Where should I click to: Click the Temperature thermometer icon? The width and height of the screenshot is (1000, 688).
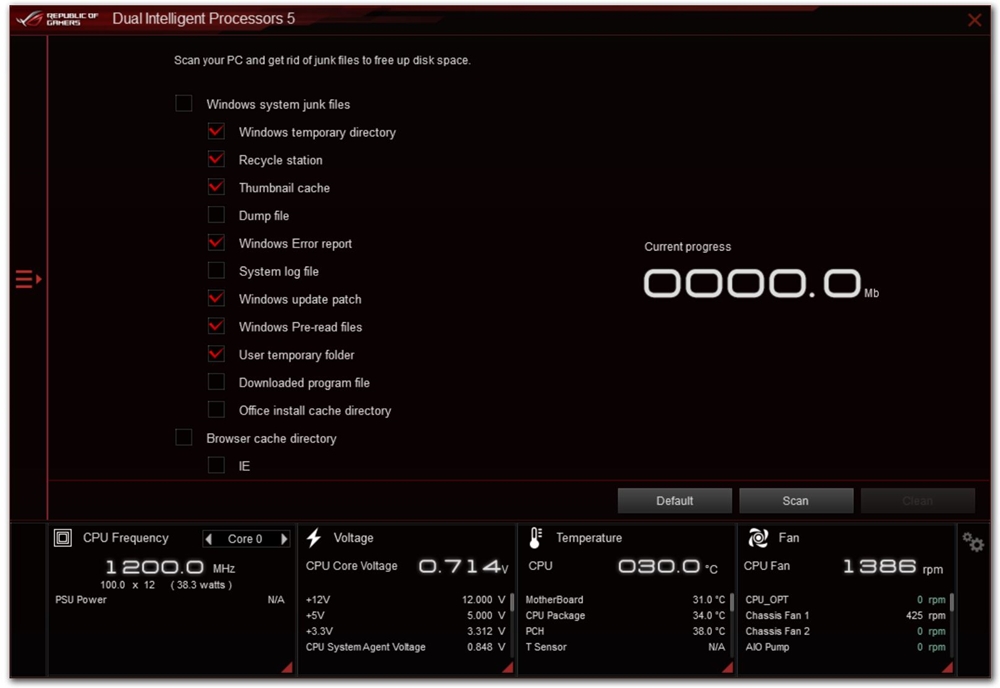[536, 538]
